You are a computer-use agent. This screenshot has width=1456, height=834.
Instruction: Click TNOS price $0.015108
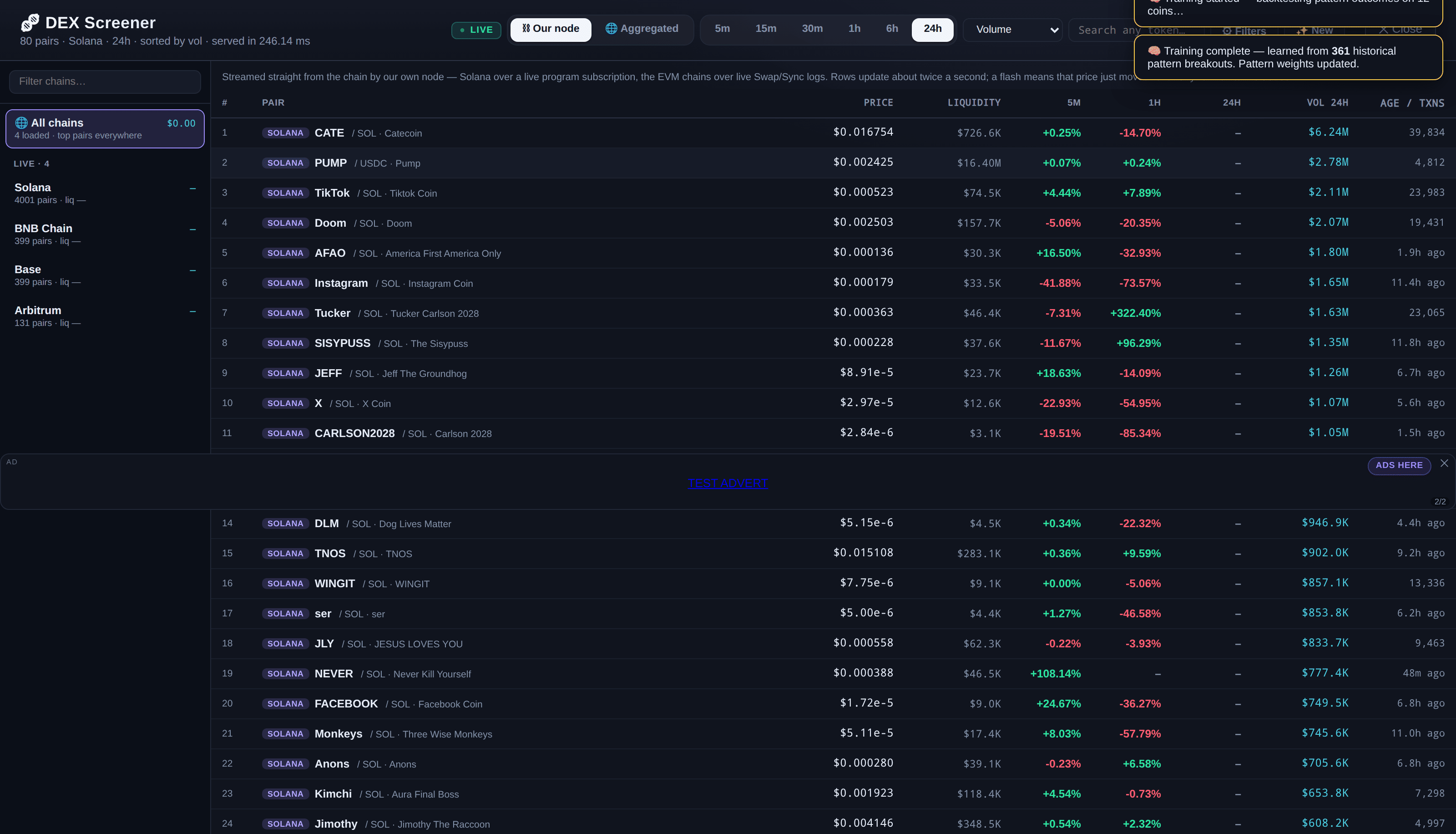tap(863, 553)
